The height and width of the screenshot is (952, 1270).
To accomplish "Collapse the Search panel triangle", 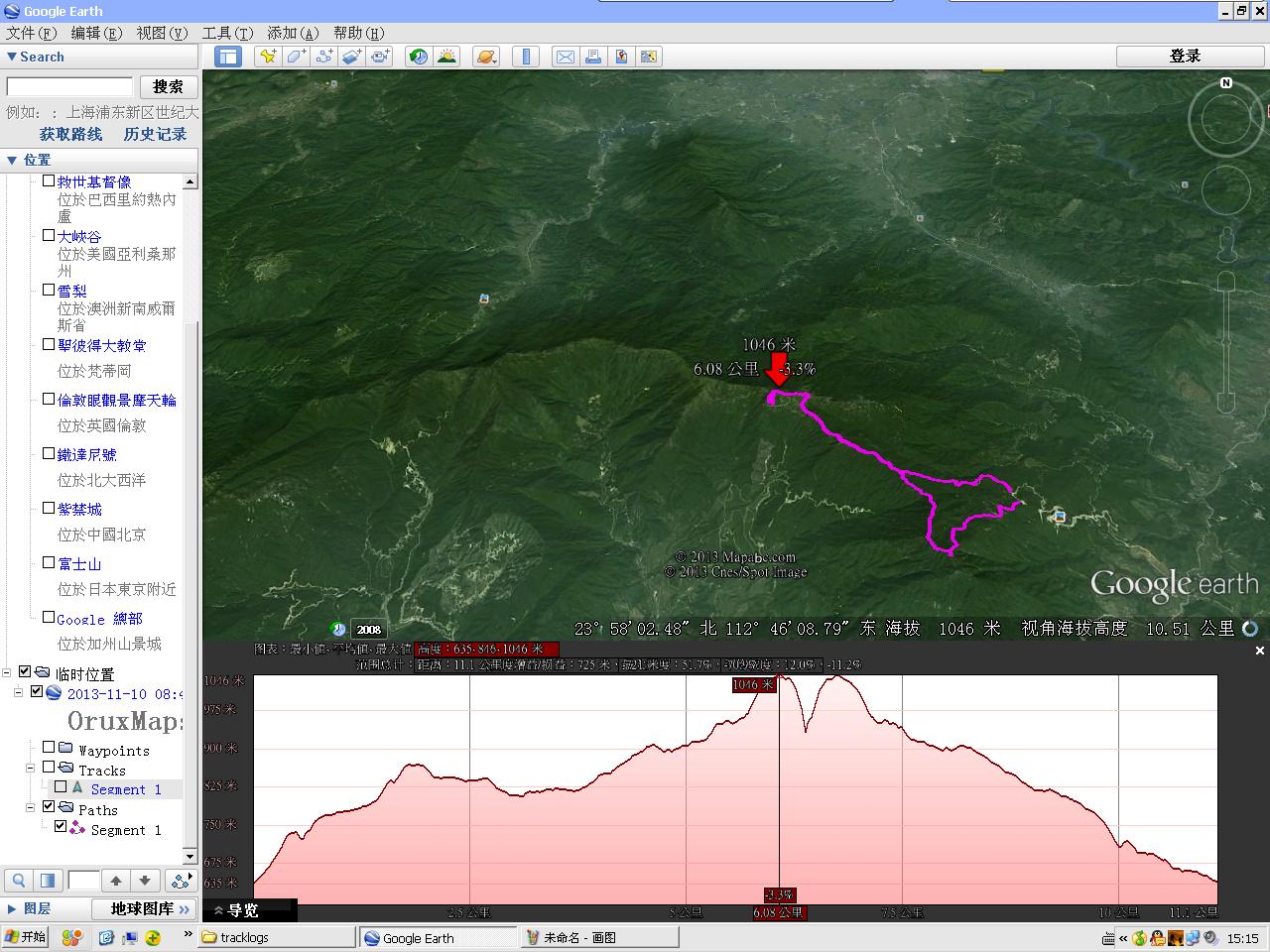I will point(11,58).
